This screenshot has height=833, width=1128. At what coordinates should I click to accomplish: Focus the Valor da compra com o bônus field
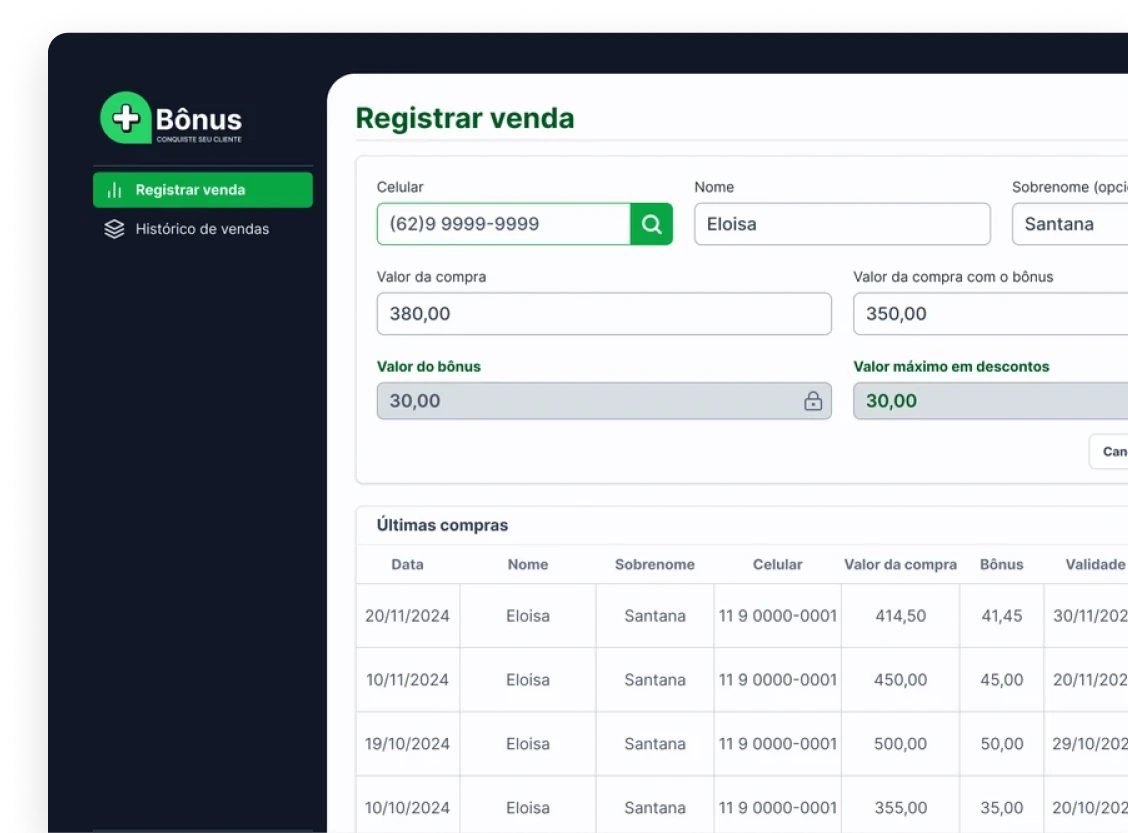point(990,314)
